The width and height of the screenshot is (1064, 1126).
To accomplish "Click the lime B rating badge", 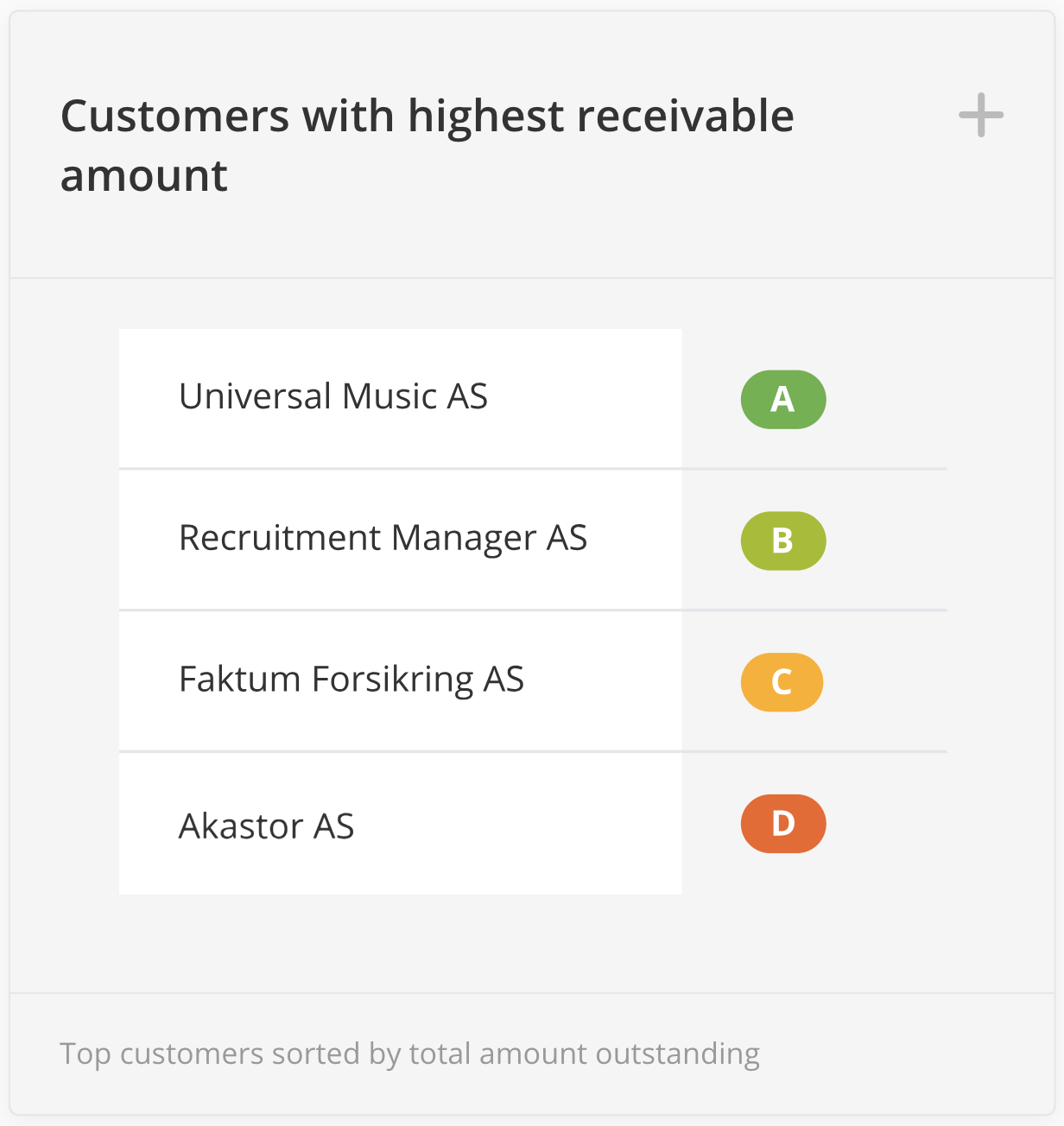I will (x=783, y=541).
